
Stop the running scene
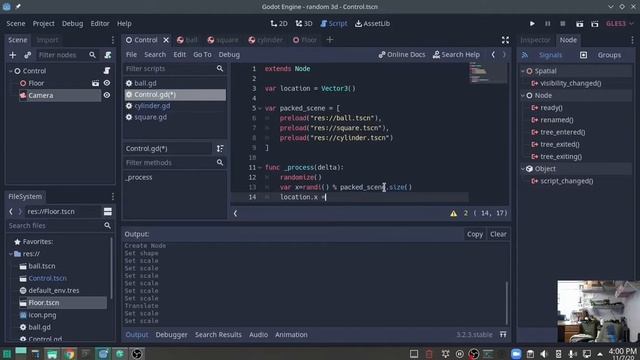562,24
